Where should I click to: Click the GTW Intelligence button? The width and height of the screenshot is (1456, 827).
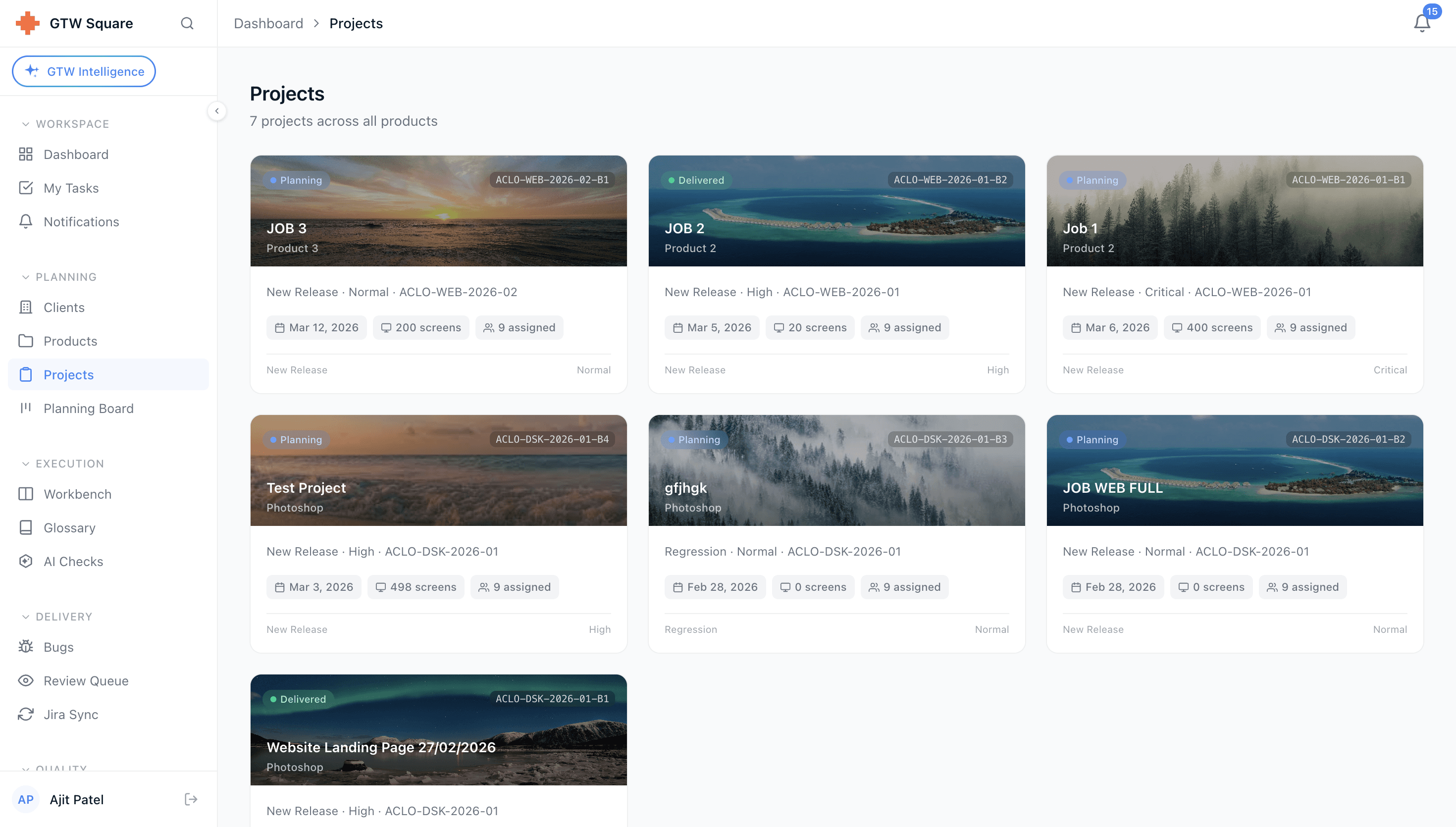tap(84, 71)
